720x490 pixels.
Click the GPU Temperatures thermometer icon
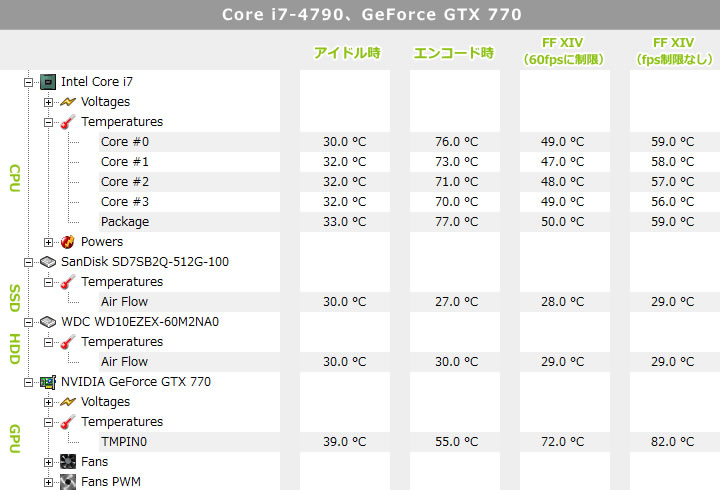pyautogui.click(x=68, y=422)
